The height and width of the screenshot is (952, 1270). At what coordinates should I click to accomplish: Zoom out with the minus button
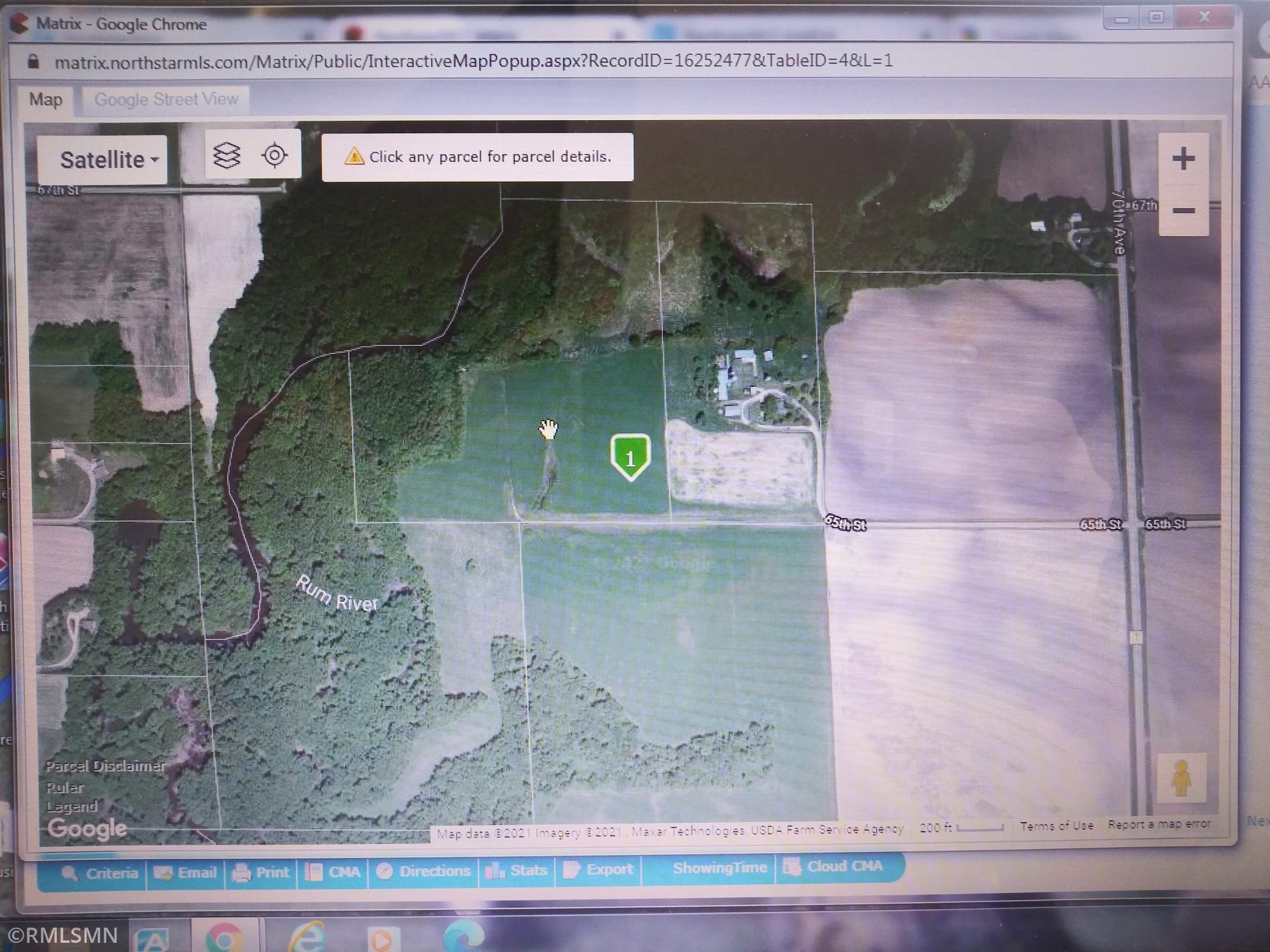tap(1183, 211)
